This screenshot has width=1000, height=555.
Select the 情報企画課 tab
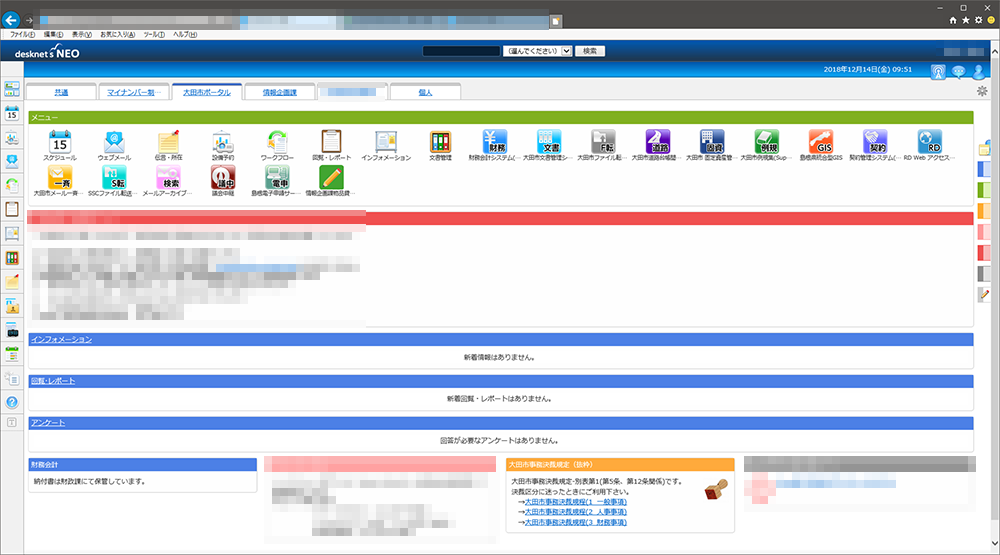(273, 92)
